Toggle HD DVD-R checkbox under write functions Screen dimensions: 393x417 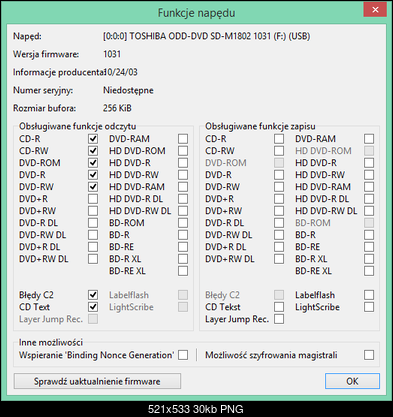369,163
